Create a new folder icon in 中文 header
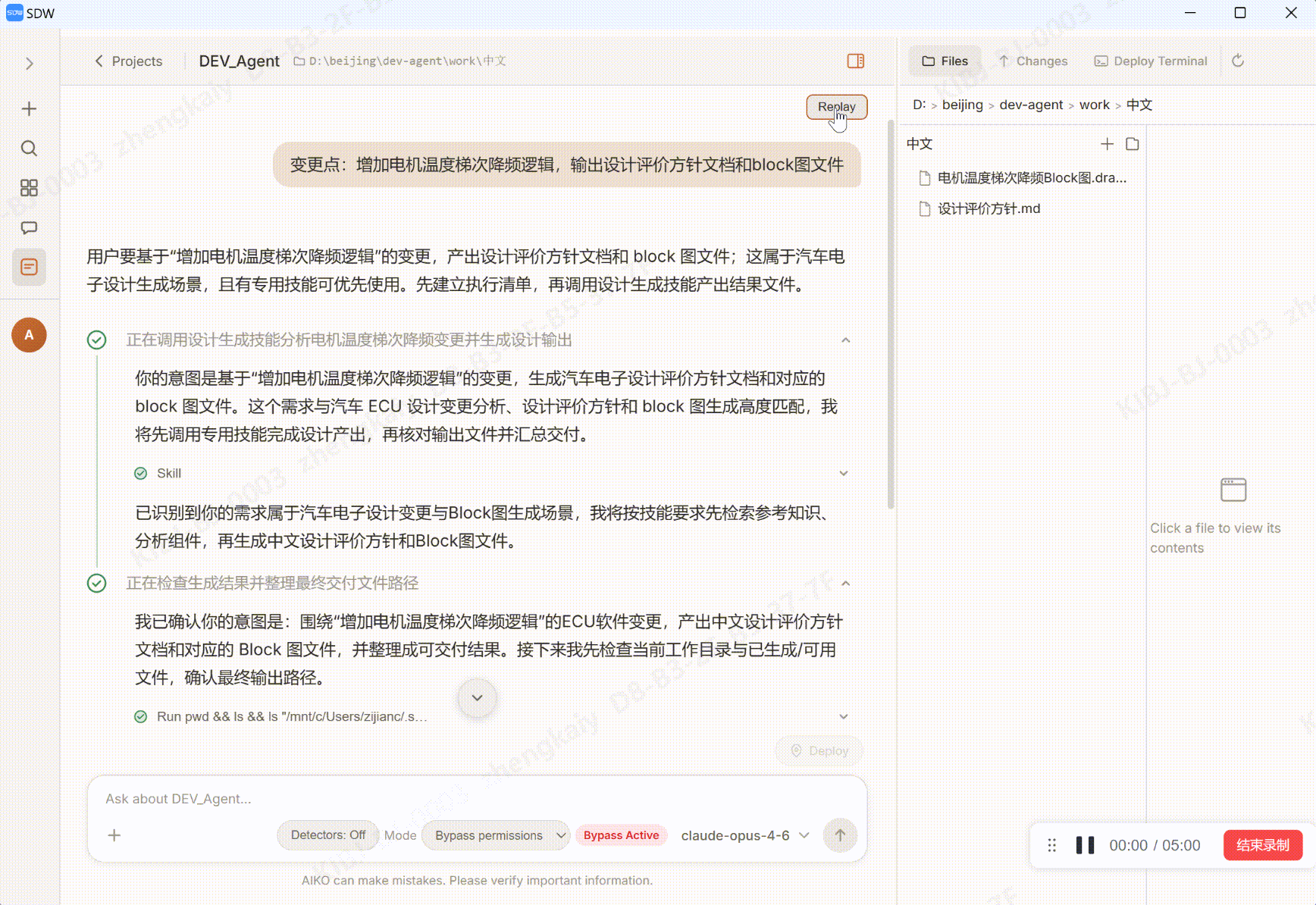 tap(1133, 144)
